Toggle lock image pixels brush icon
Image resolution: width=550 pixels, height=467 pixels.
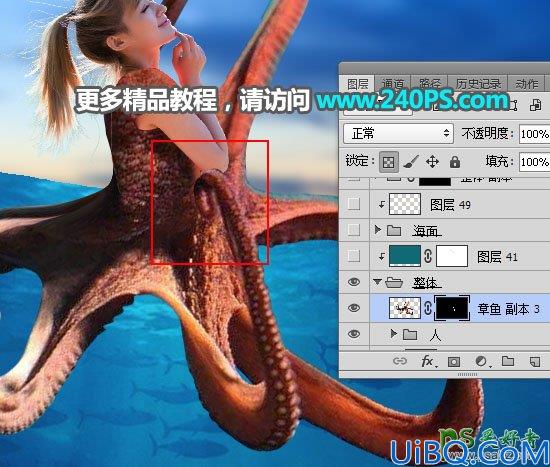410,162
